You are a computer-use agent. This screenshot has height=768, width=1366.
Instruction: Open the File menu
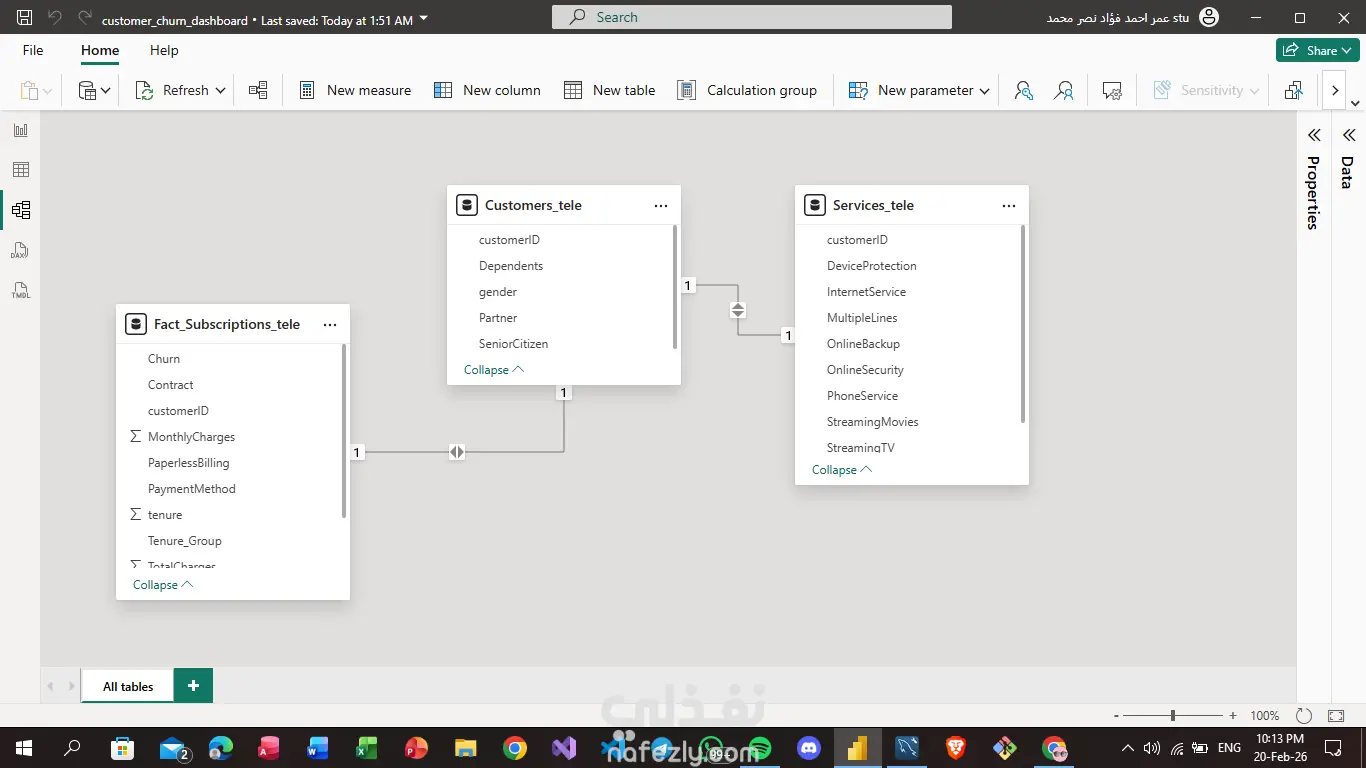[x=33, y=50]
